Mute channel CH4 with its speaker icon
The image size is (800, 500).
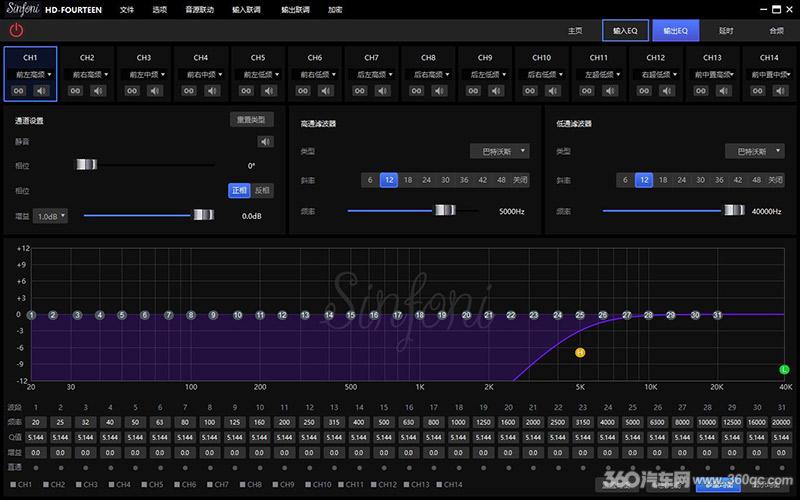point(212,91)
